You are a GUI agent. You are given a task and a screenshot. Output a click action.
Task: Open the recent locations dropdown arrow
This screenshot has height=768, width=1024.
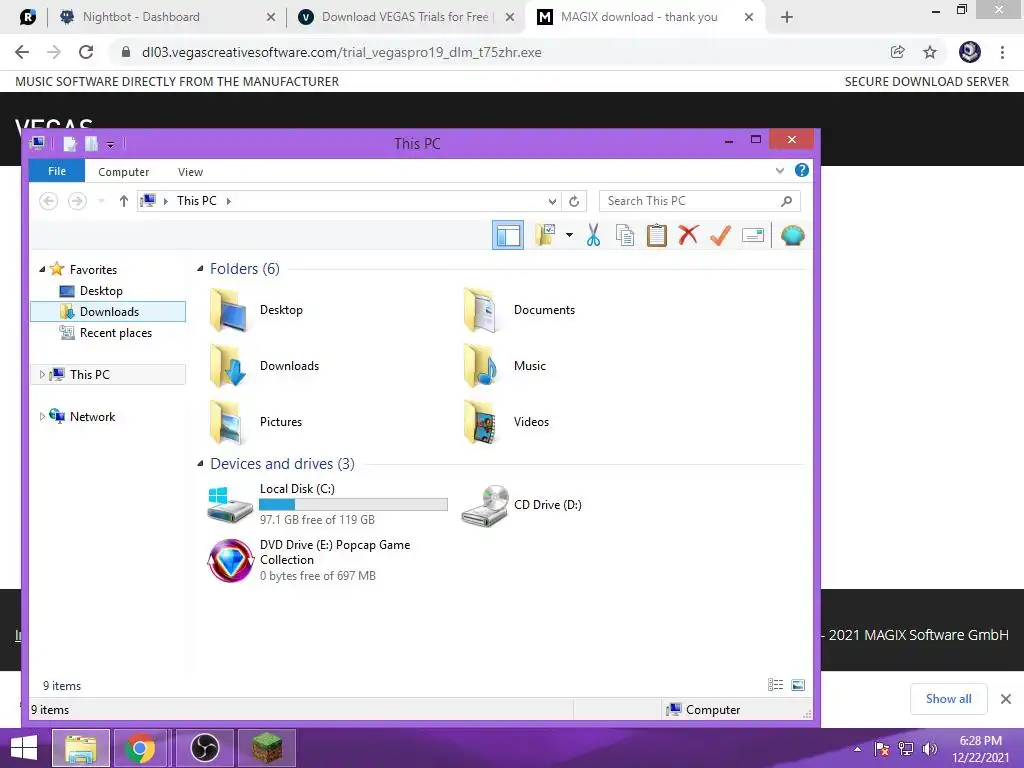click(101, 201)
